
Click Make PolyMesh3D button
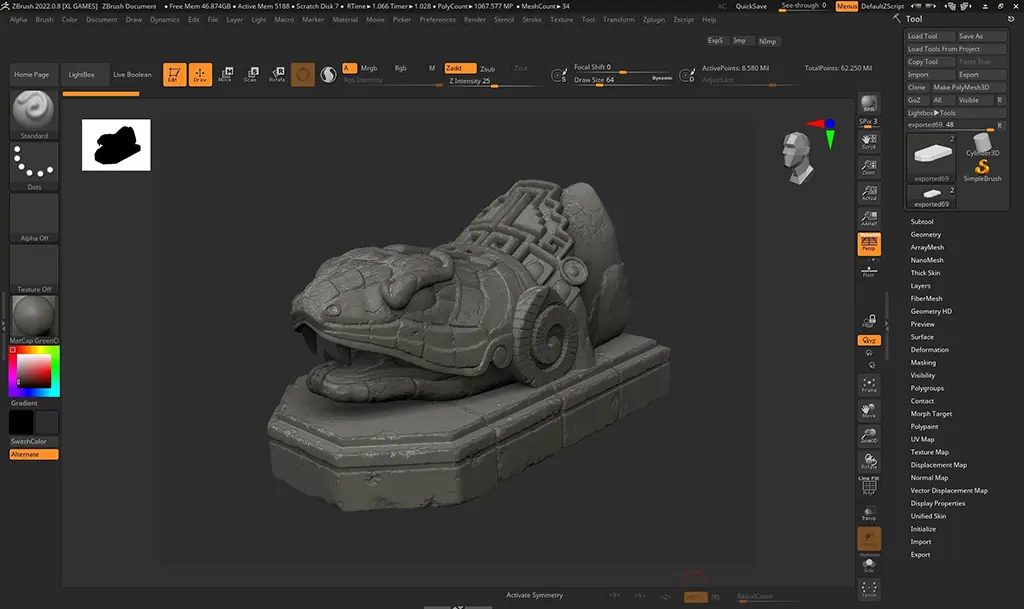[968, 87]
